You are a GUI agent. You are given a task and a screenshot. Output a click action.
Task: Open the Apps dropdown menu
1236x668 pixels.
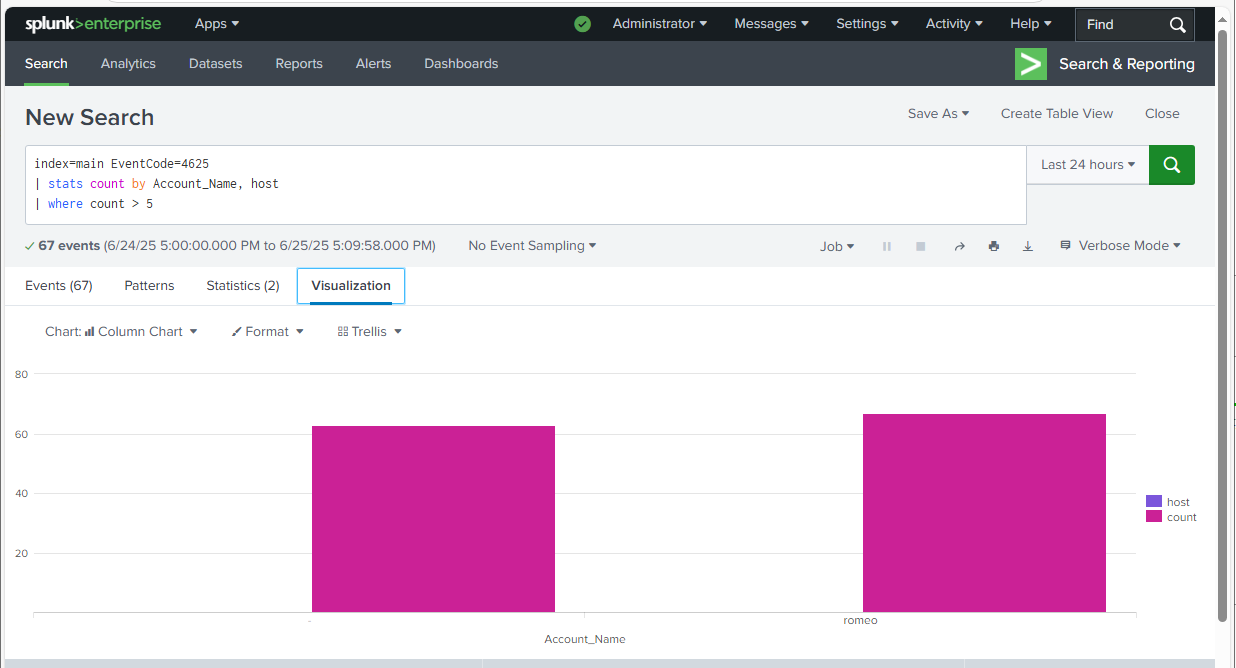(x=217, y=24)
